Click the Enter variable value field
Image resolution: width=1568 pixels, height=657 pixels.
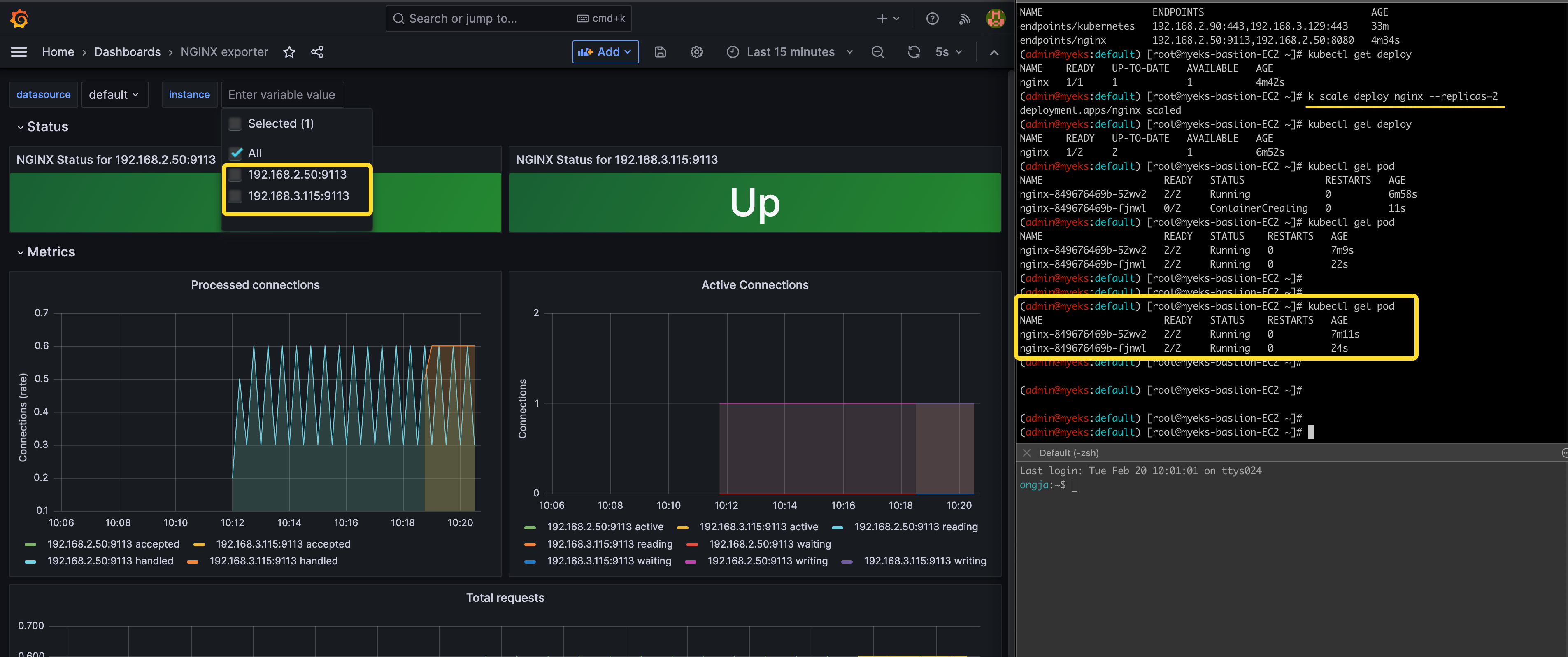tap(282, 95)
